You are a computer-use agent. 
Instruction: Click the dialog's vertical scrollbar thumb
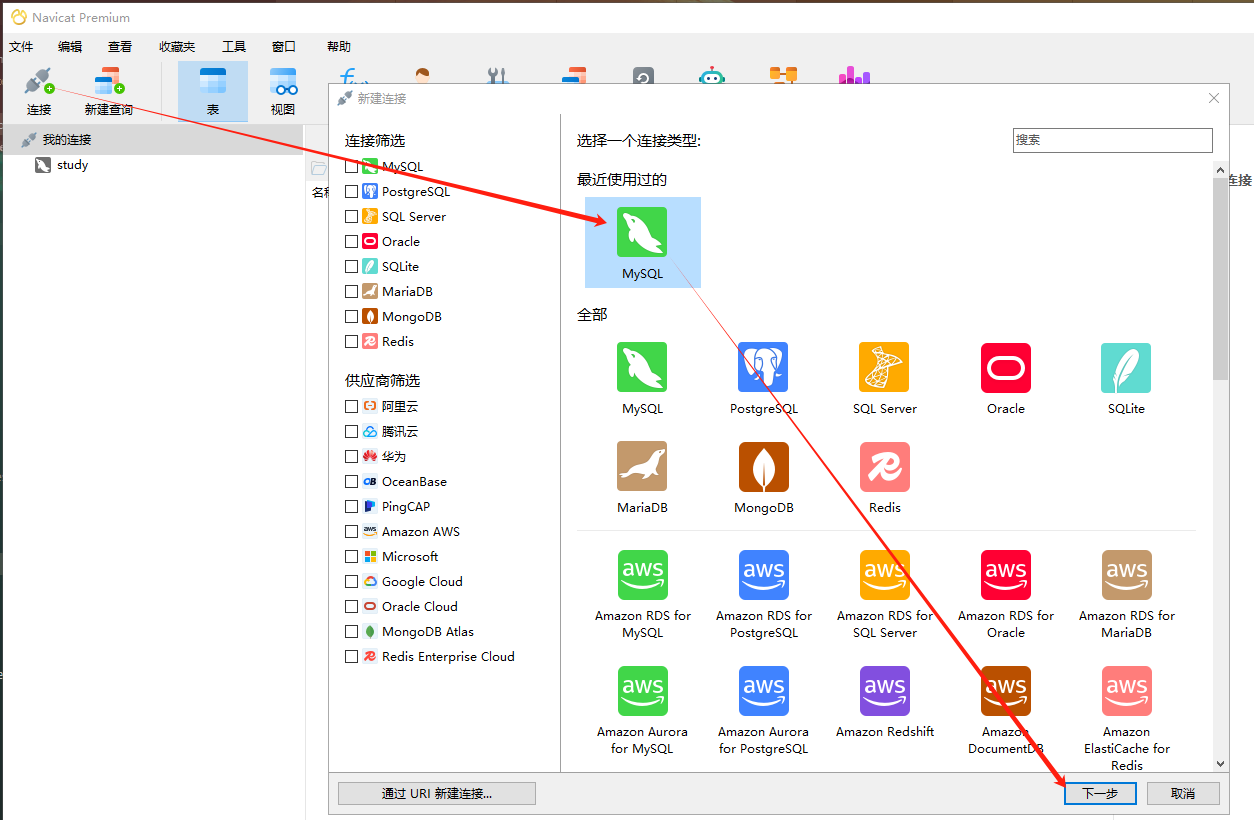click(1220, 278)
